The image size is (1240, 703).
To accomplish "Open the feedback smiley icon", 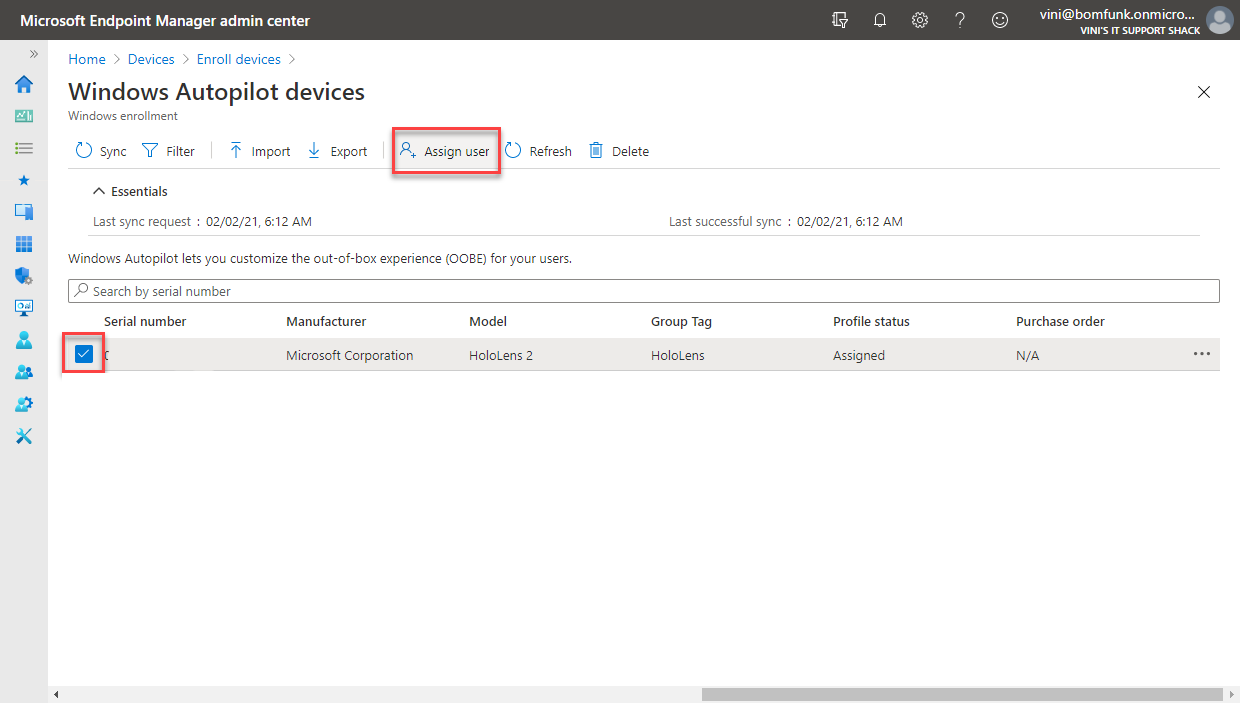I will 1000,20.
